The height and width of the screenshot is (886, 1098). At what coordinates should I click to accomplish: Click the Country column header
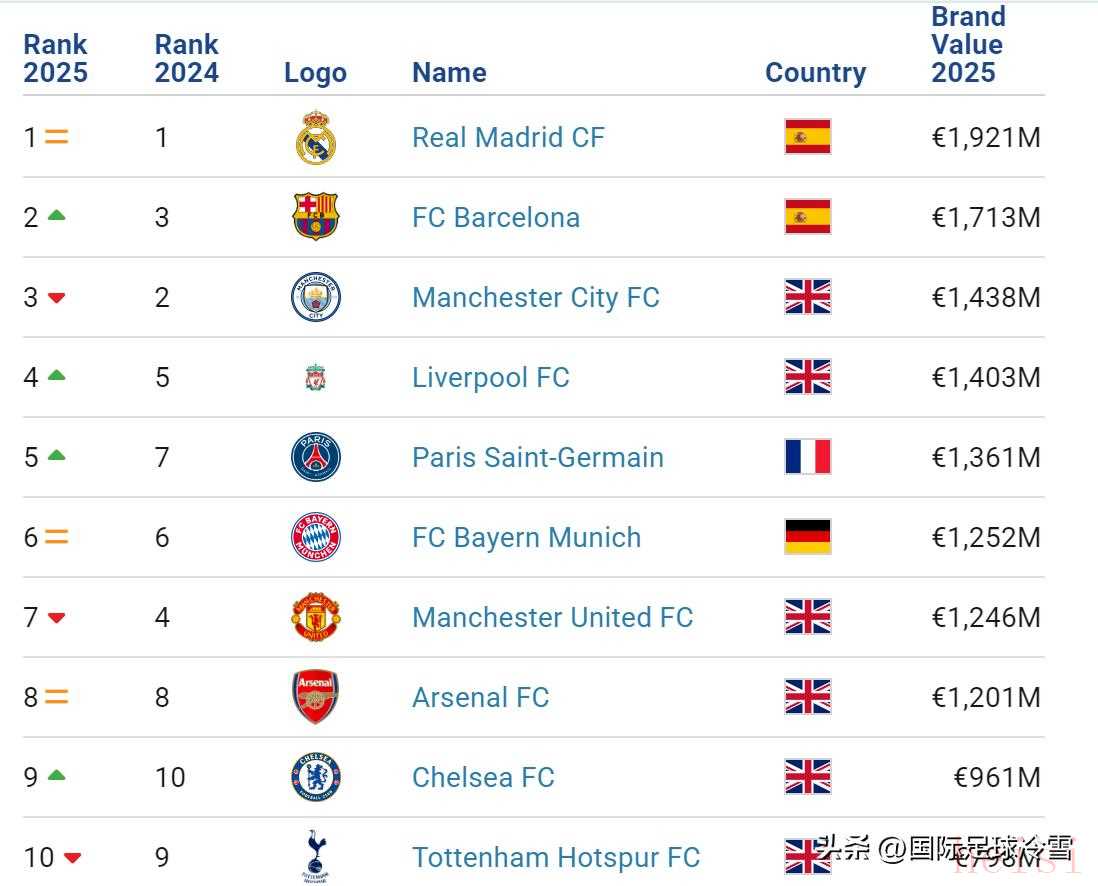point(816,72)
